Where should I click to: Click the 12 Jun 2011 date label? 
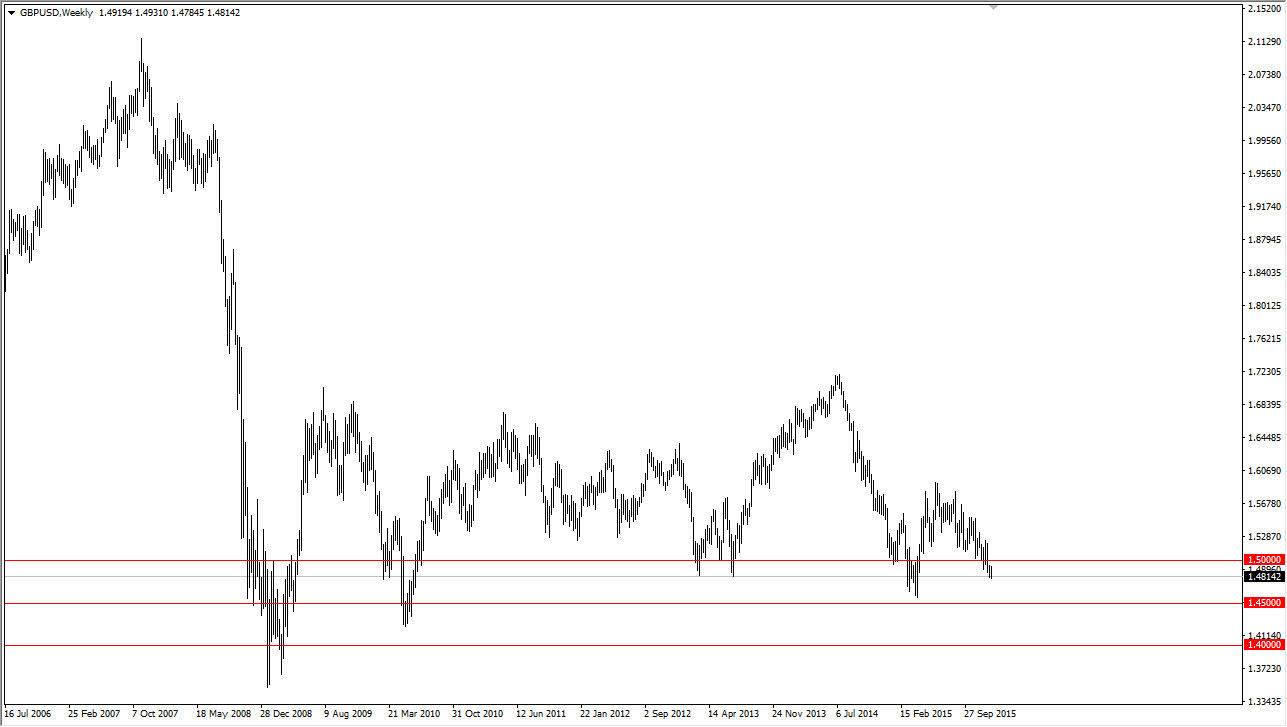tap(542, 715)
